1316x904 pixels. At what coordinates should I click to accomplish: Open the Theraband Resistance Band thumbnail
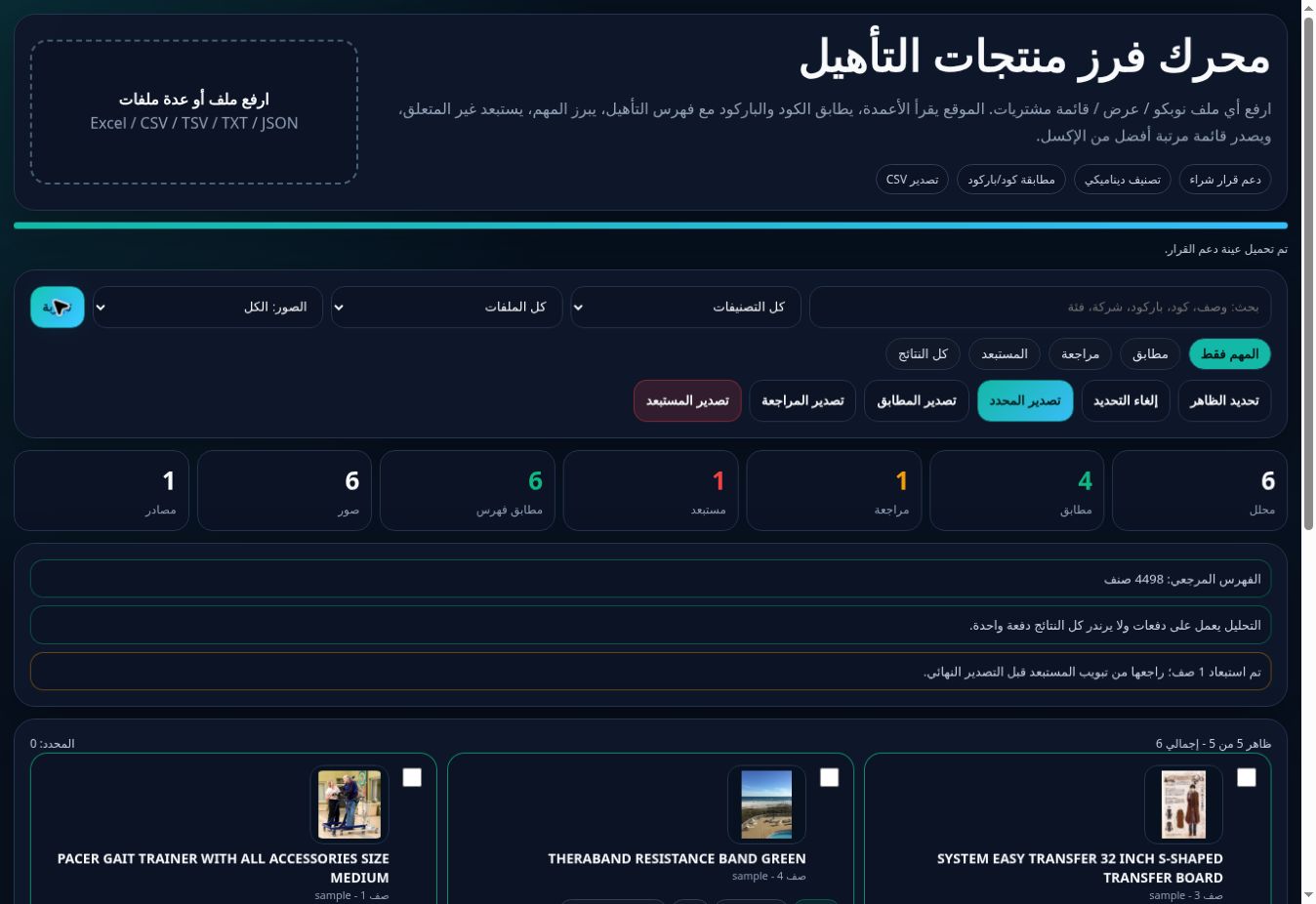766,804
